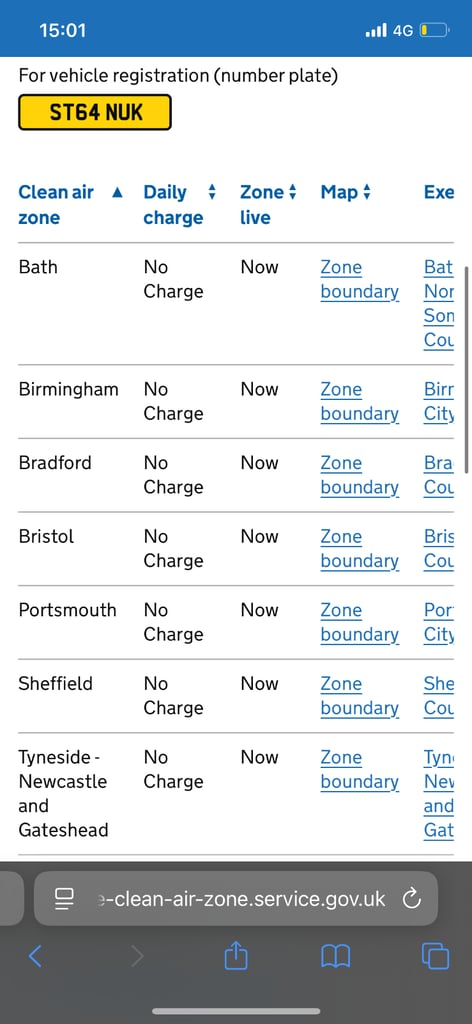The image size is (472, 1024).
Task: Open the page settings reader icon
Action: coord(64,899)
